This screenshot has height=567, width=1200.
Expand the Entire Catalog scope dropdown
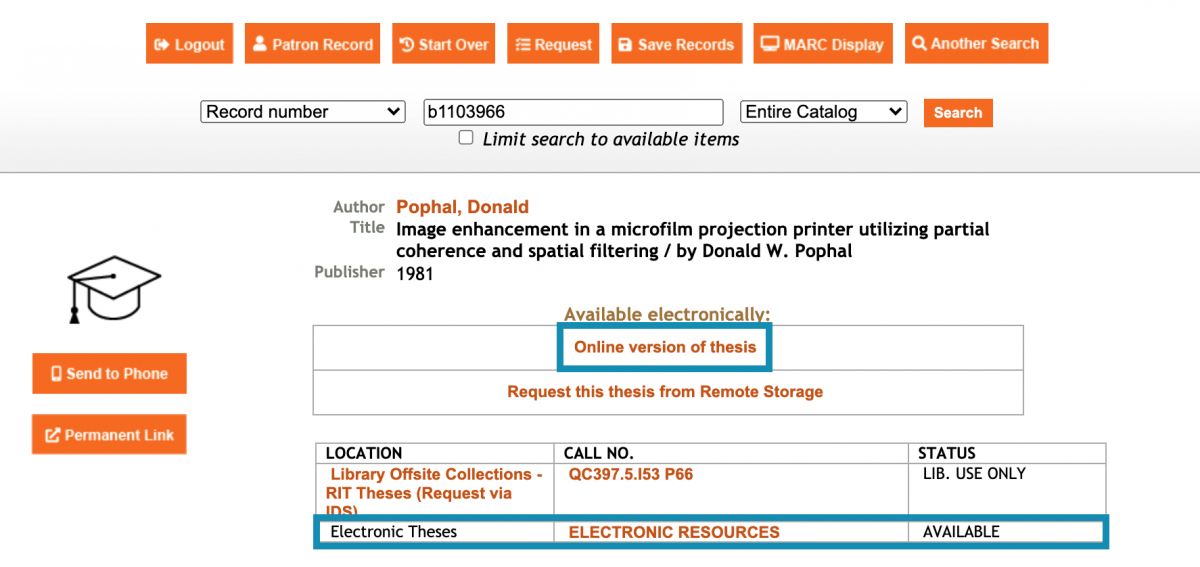tap(823, 112)
